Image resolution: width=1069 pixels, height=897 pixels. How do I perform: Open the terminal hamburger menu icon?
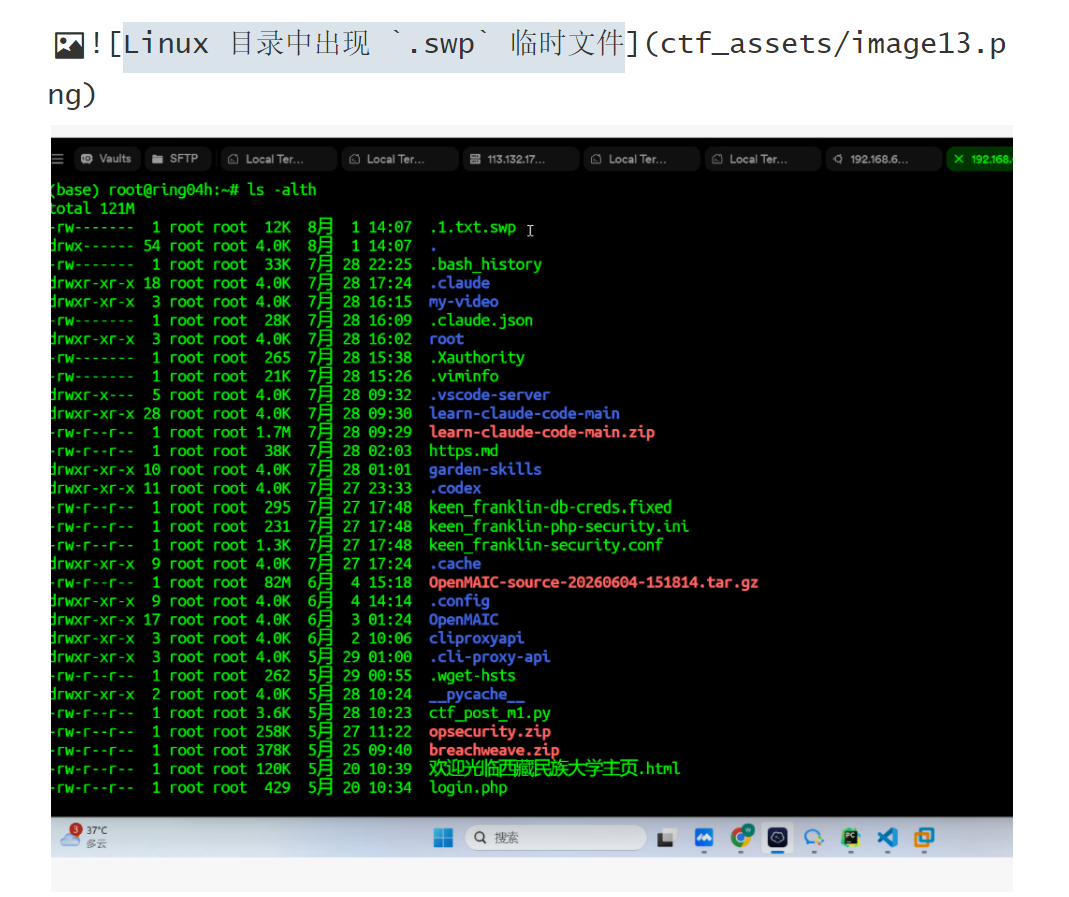pos(58,159)
